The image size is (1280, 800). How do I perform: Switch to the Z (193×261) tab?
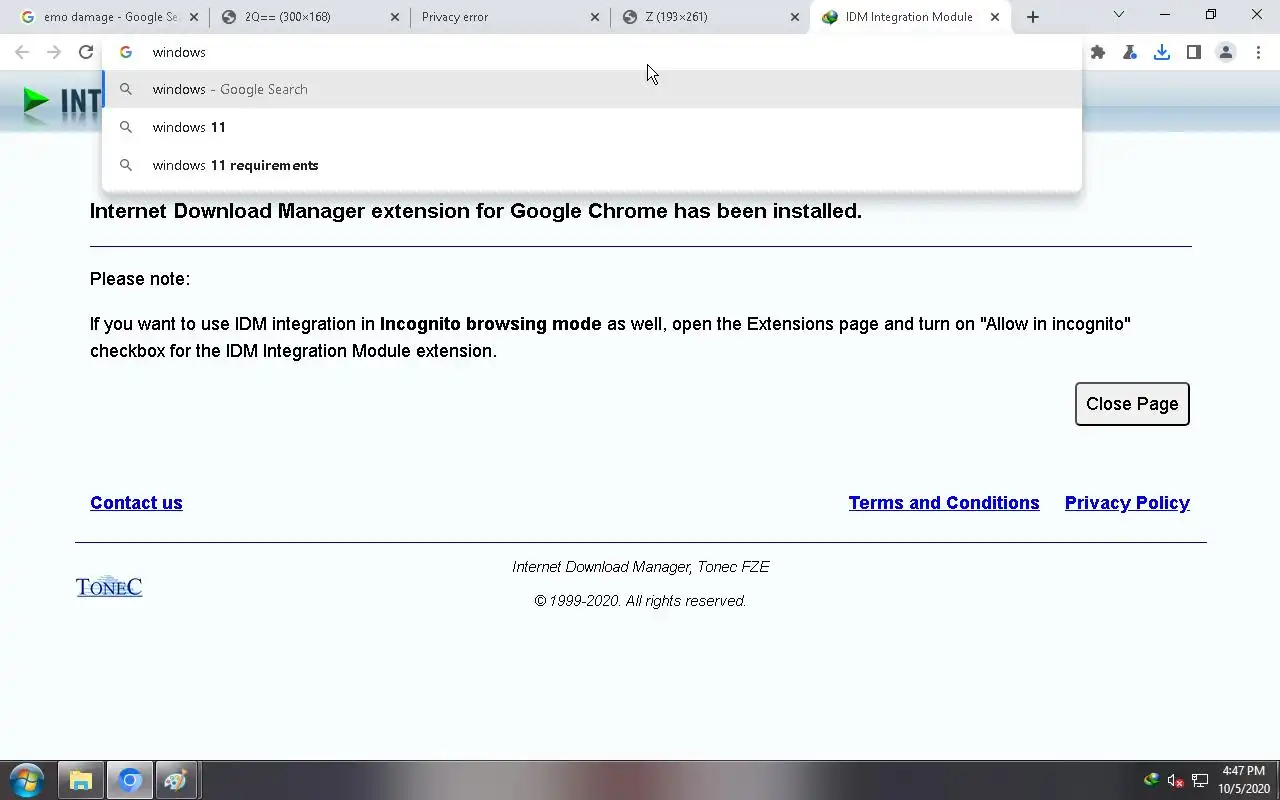click(x=705, y=17)
